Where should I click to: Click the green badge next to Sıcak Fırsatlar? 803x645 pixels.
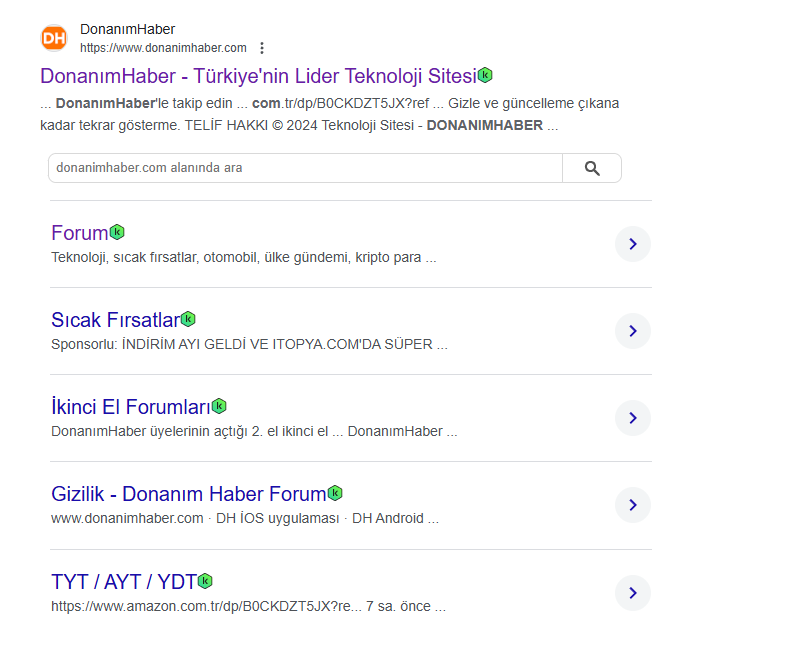point(188,319)
